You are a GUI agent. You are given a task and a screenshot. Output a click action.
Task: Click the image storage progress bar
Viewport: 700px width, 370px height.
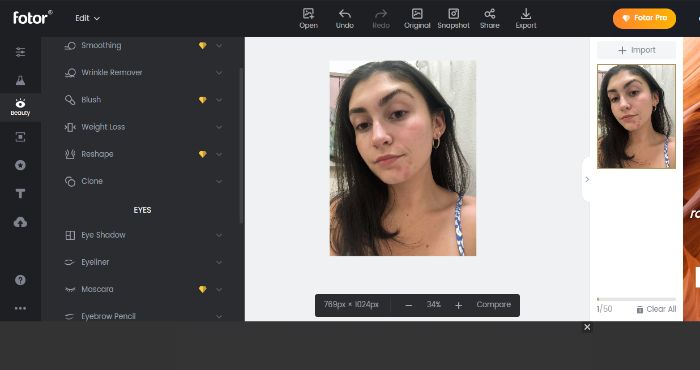(636, 299)
